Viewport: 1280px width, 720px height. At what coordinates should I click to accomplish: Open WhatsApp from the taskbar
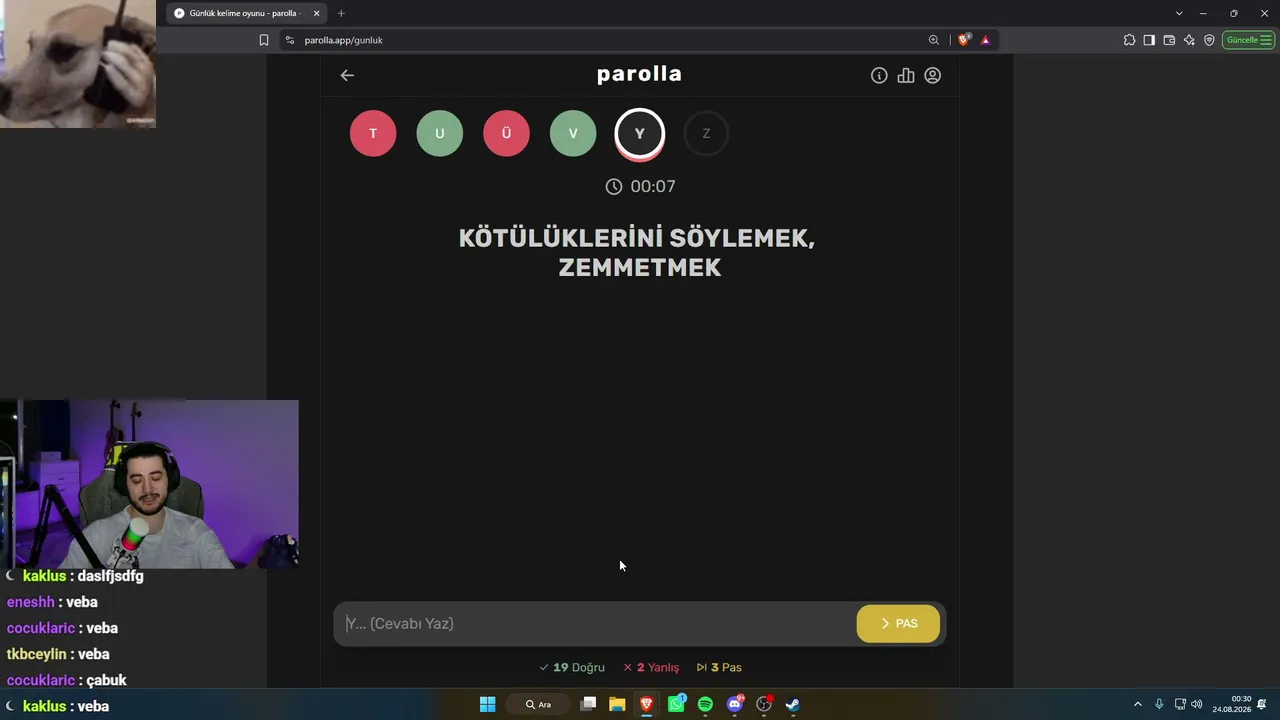[x=676, y=704]
